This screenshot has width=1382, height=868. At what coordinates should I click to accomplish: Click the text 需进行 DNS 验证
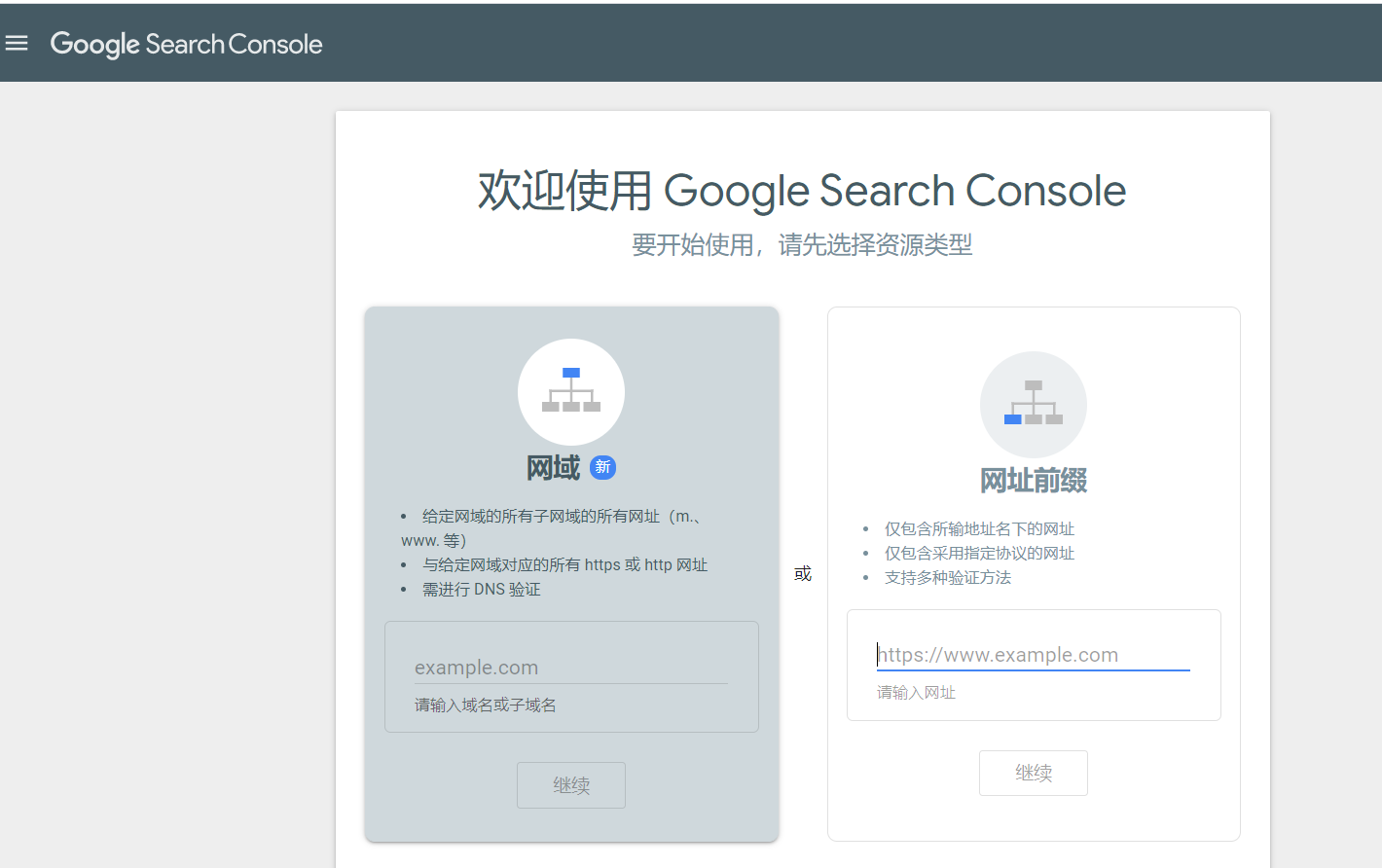click(x=482, y=590)
